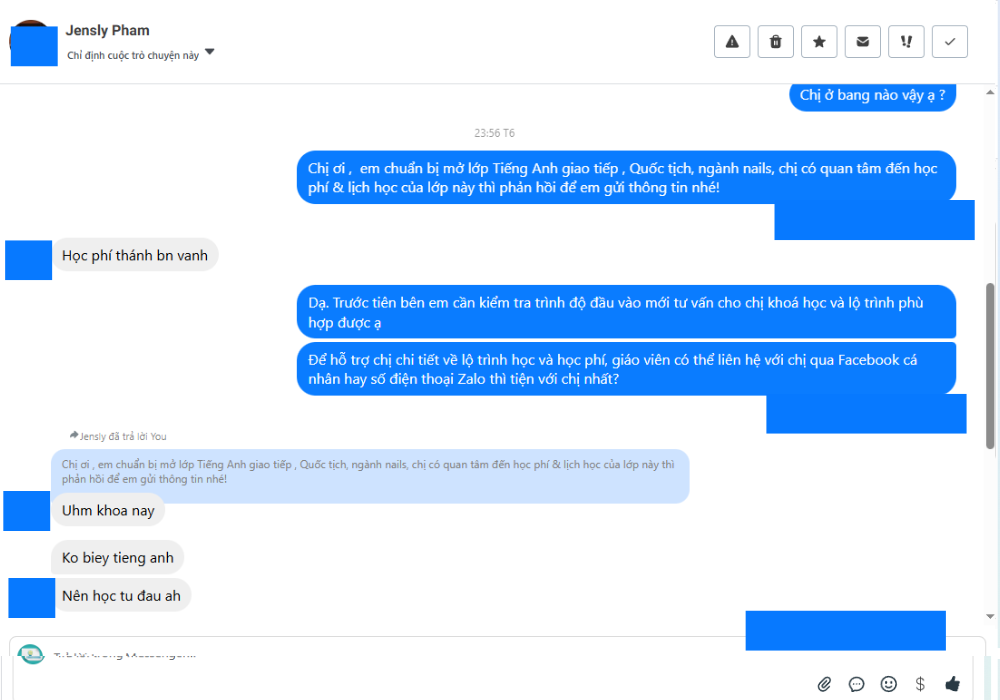Image resolution: width=1000 pixels, height=700 pixels.
Task: Expand the assign conversation dropdown arrow
Action: point(209,52)
